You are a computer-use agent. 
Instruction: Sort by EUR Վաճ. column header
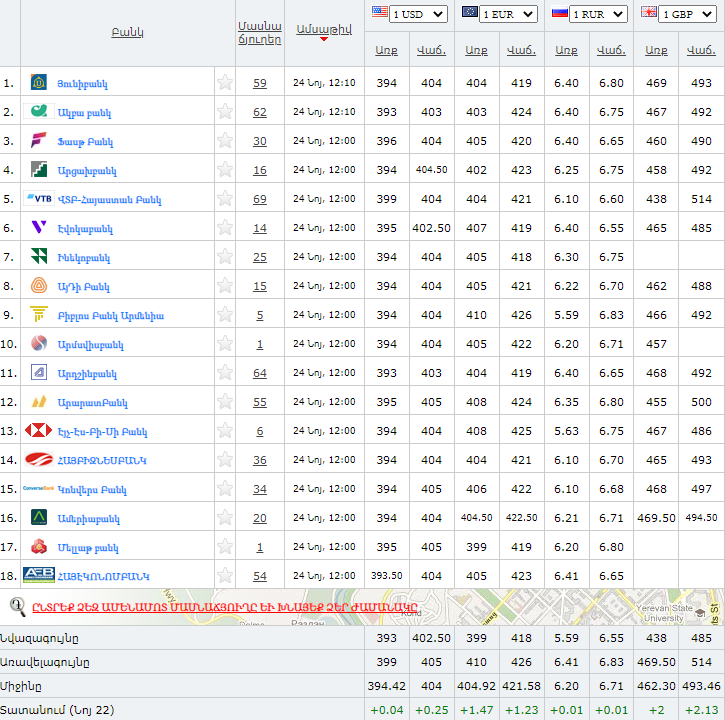pos(522,50)
